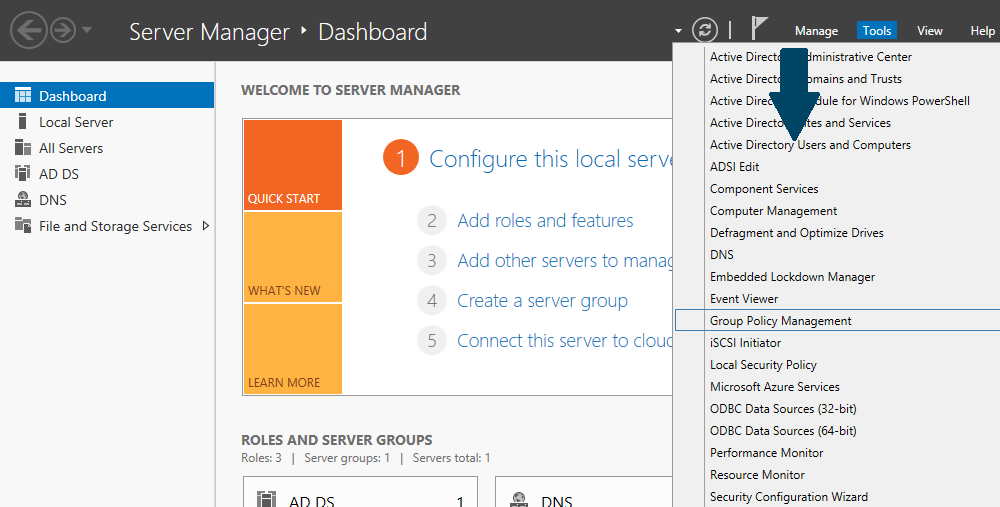Viewport: 1000px width, 507px height.
Task: Click the refresh icon
Action: [705, 30]
